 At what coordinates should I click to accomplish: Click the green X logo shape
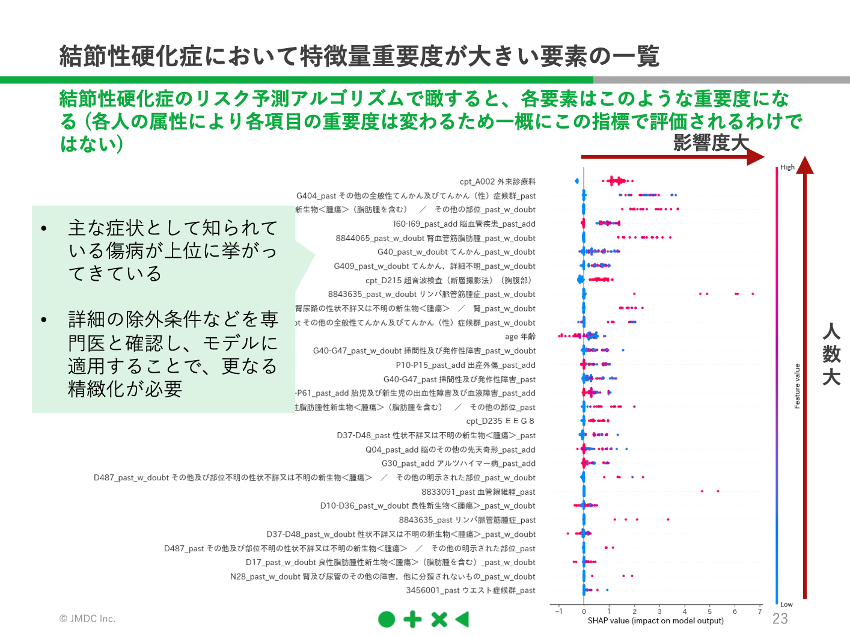439,619
